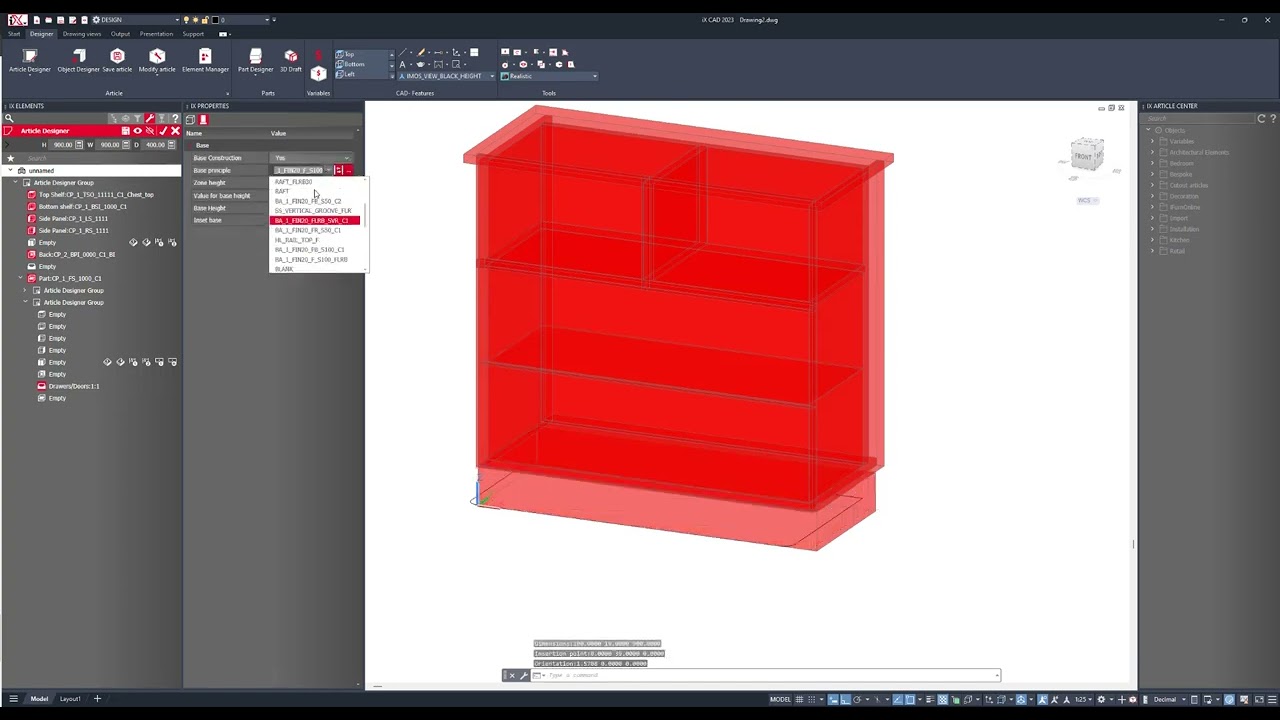Click the save icon in Article Designer bar
Viewport: 1280px width, 720px height.
coord(125,131)
